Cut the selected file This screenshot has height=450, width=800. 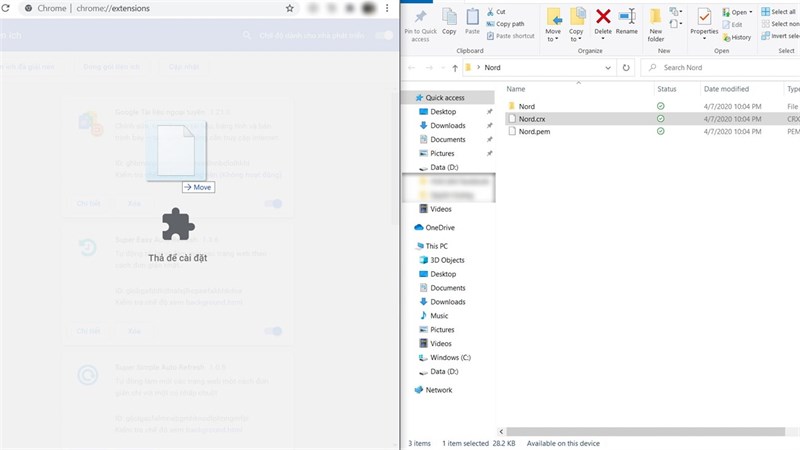point(496,11)
